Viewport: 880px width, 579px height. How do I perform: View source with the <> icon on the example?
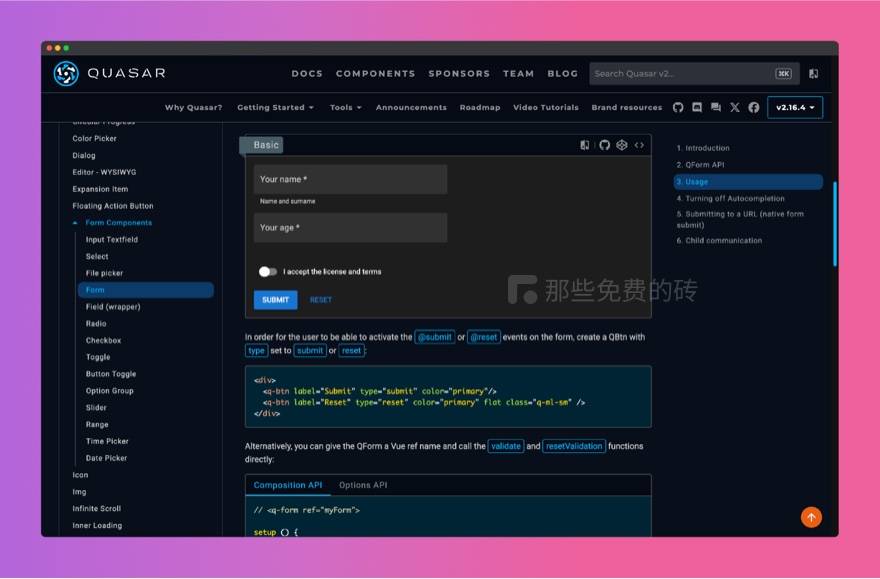pyautogui.click(x=638, y=145)
